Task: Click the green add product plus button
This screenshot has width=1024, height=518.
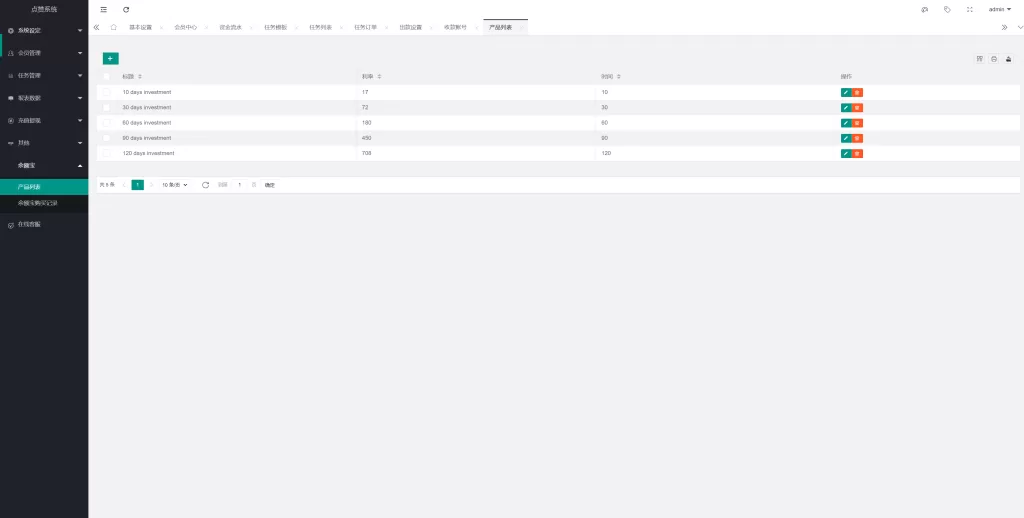Action: click(x=110, y=59)
